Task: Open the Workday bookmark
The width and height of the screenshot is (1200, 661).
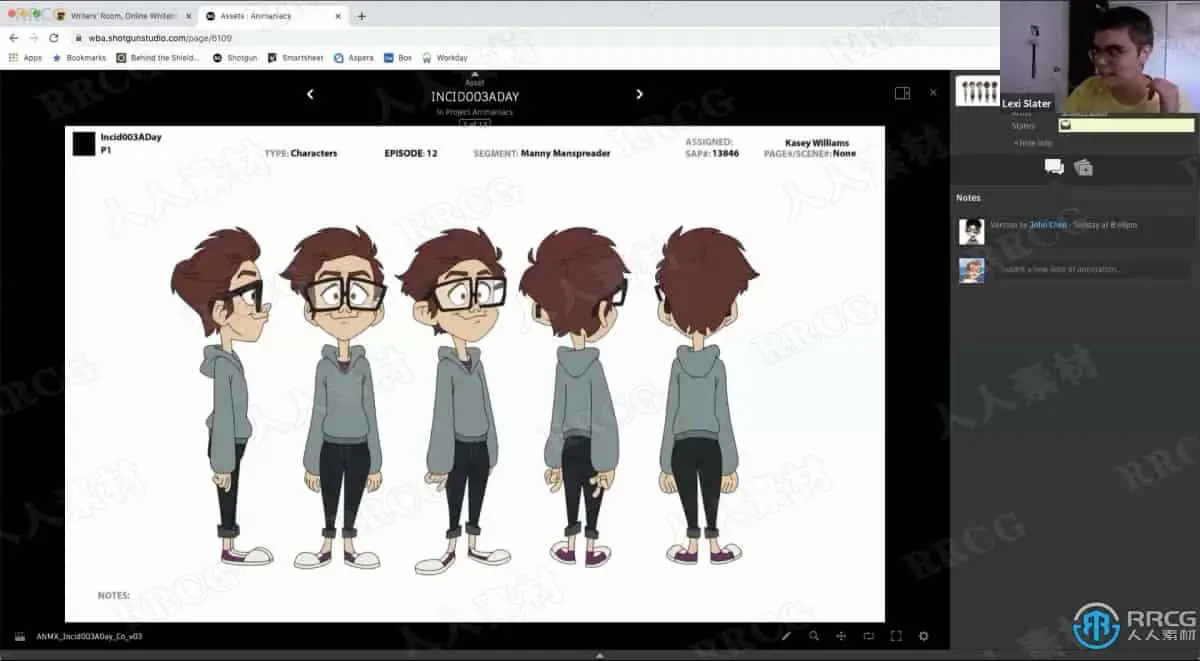Action: click(445, 58)
